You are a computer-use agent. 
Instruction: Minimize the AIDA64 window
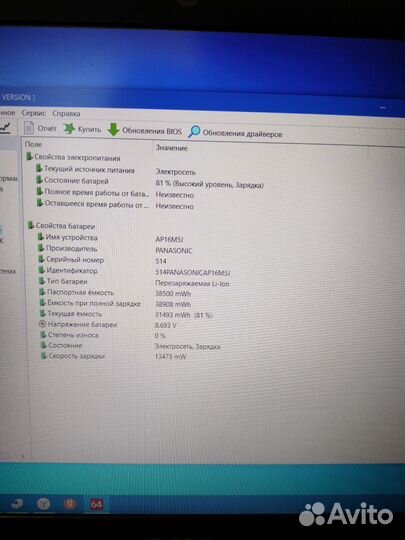click(x=383, y=107)
